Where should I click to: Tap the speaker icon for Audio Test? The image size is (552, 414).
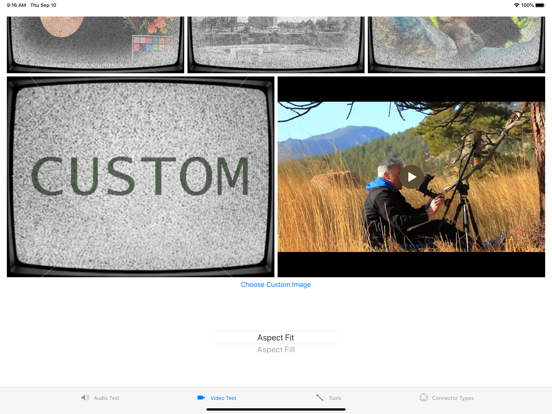pos(85,397)
